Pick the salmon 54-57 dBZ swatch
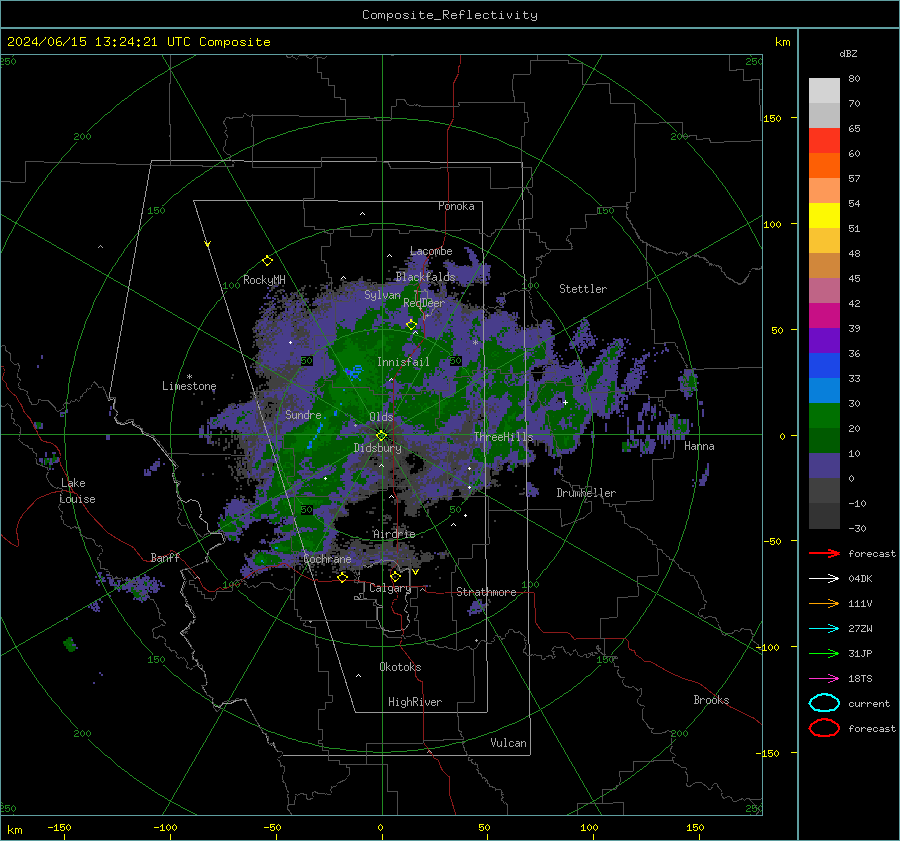 pos(824,191)
